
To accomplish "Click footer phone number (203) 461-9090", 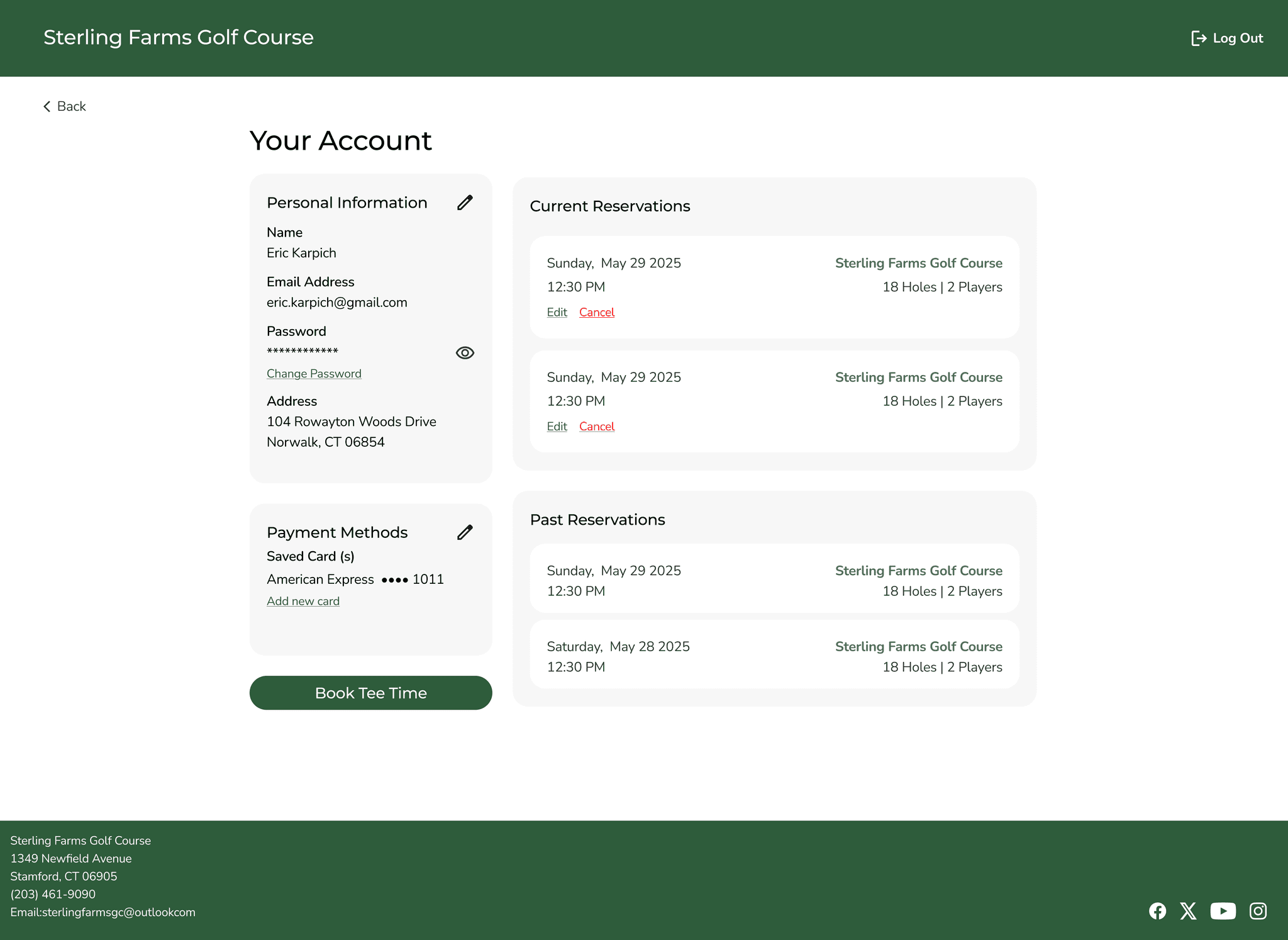I will [53, 894].
